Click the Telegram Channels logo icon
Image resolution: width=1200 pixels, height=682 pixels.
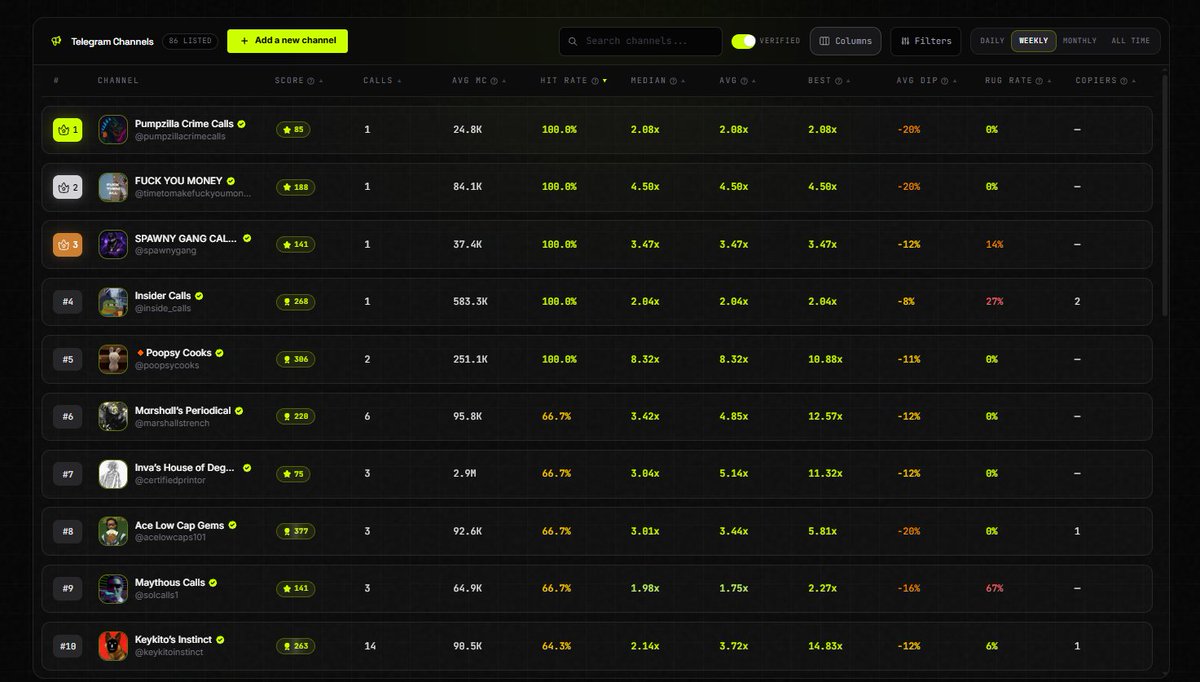[x=56, y=42]
